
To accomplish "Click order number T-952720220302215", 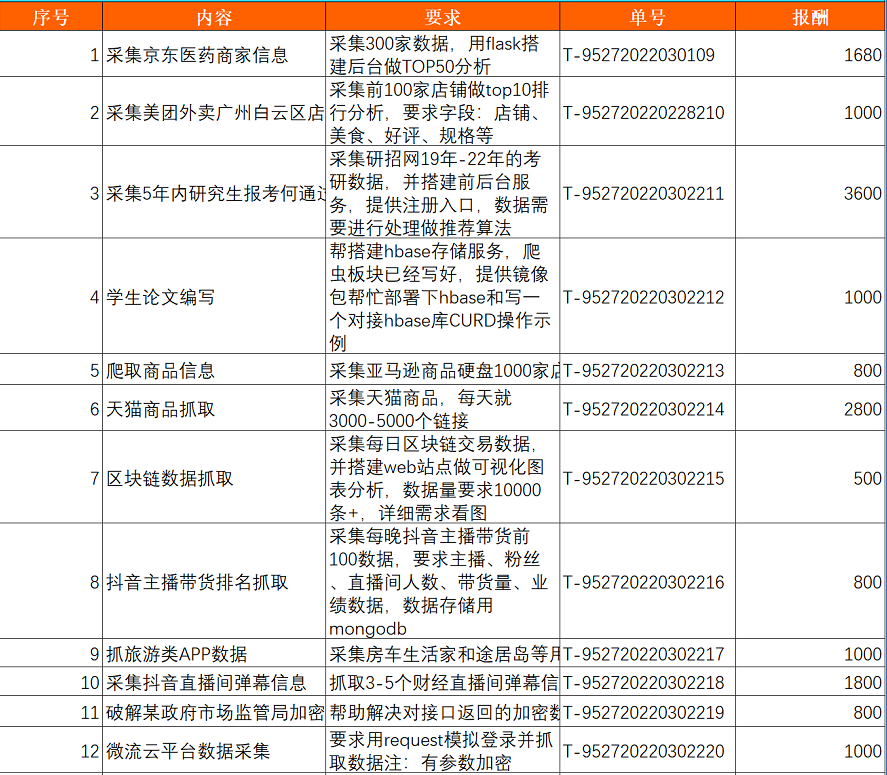I will [648, 477].
